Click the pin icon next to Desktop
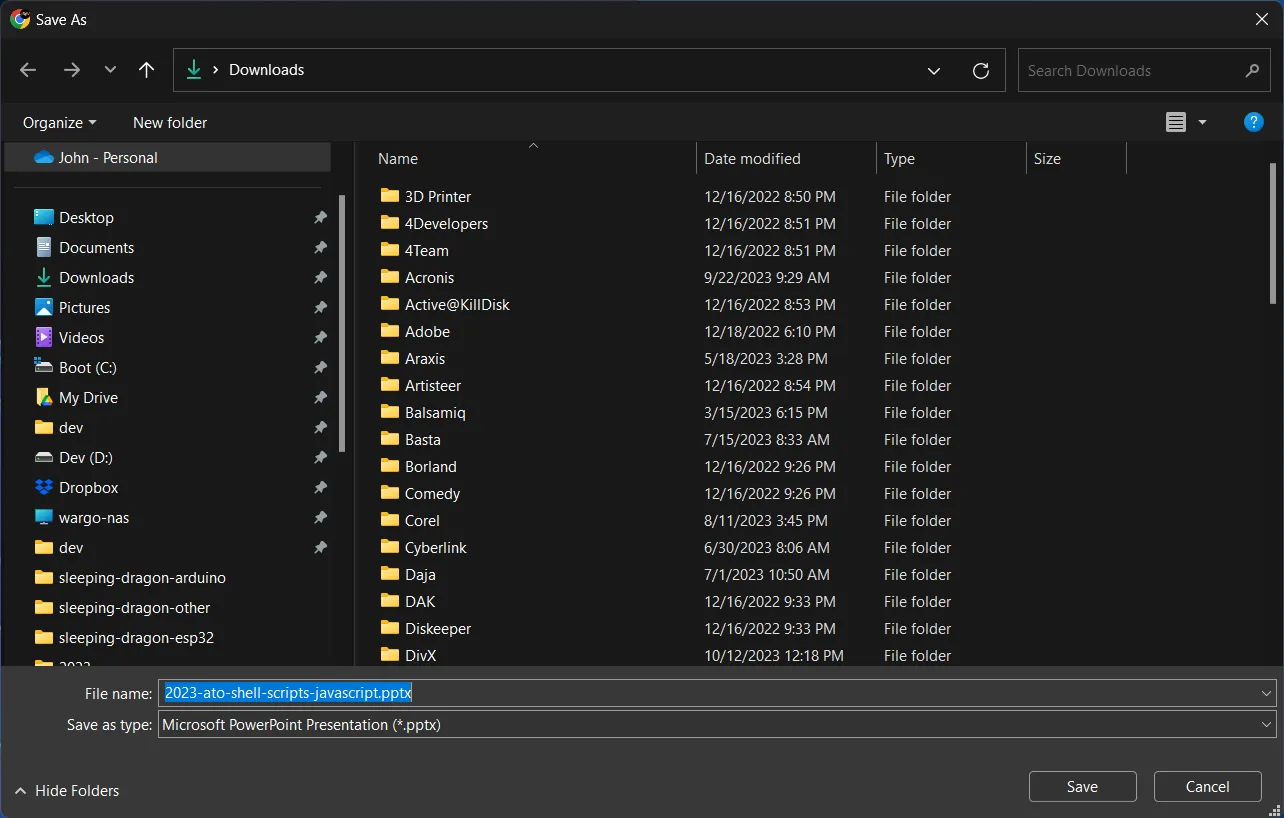The image size is (1284, 818). click(x=320, y=217)
